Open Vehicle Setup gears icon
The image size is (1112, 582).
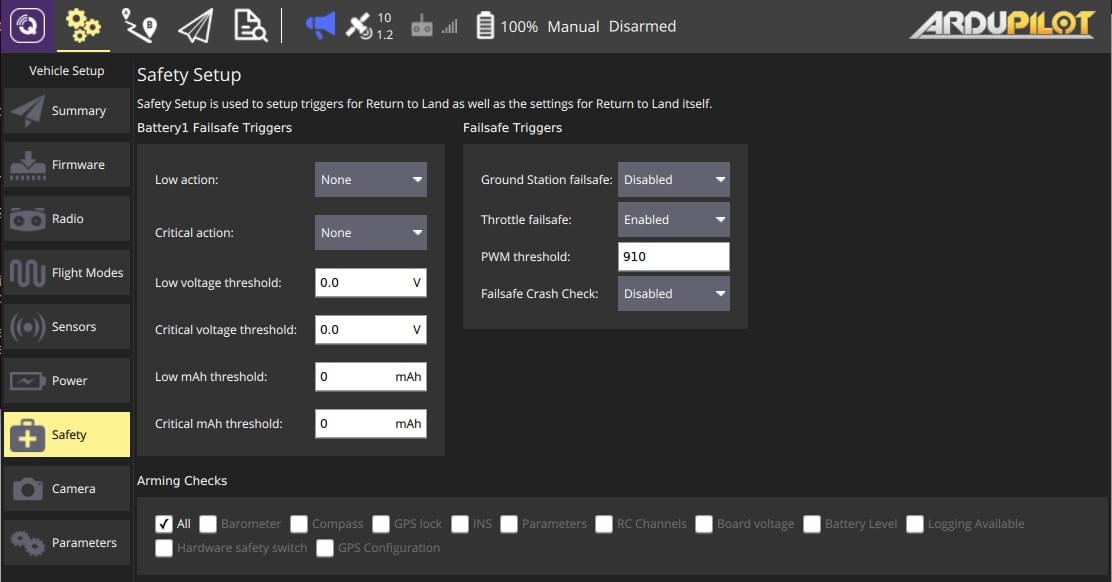click(83, 26)
